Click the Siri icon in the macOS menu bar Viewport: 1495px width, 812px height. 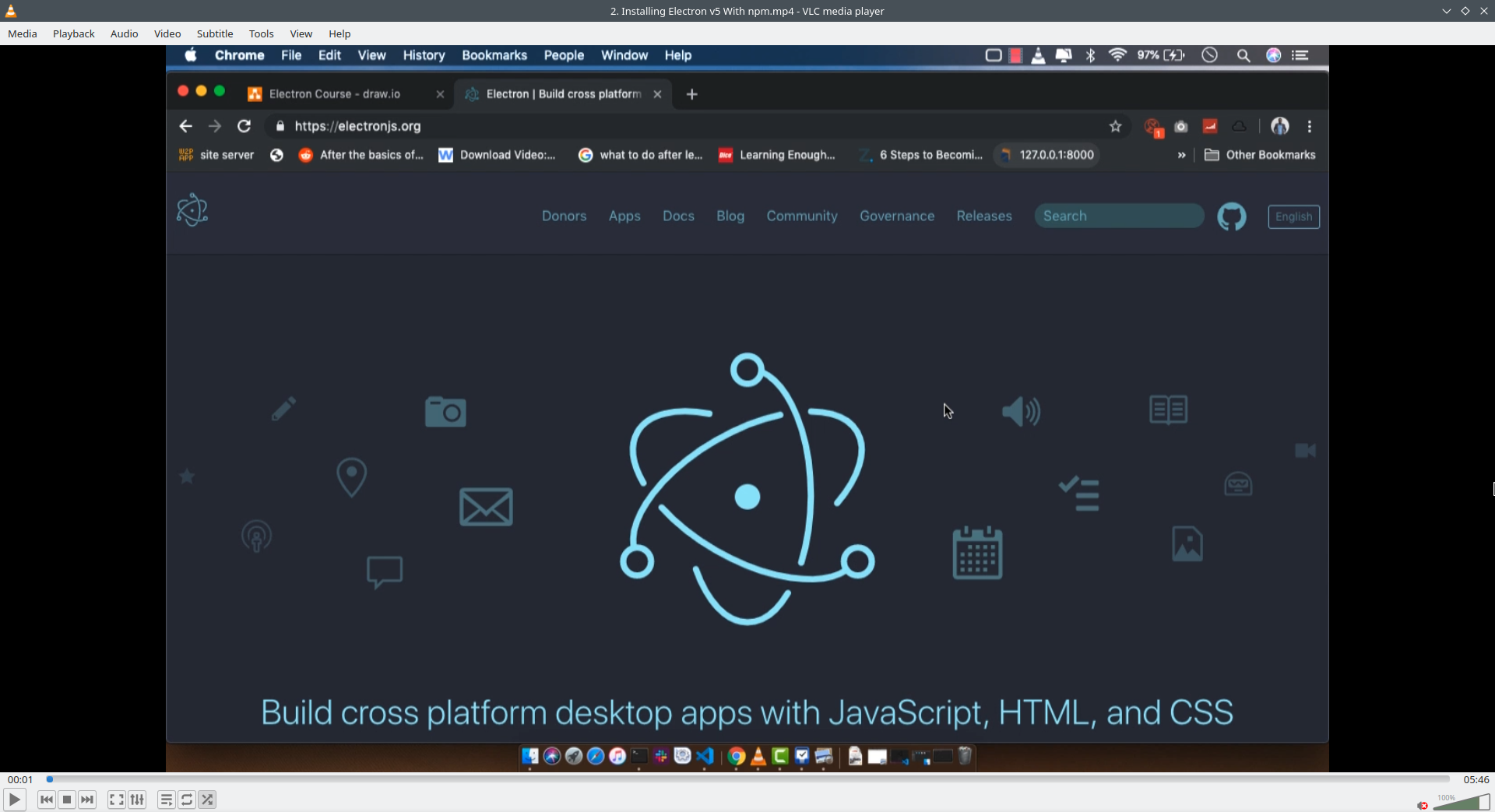[x=1274, y=55]
